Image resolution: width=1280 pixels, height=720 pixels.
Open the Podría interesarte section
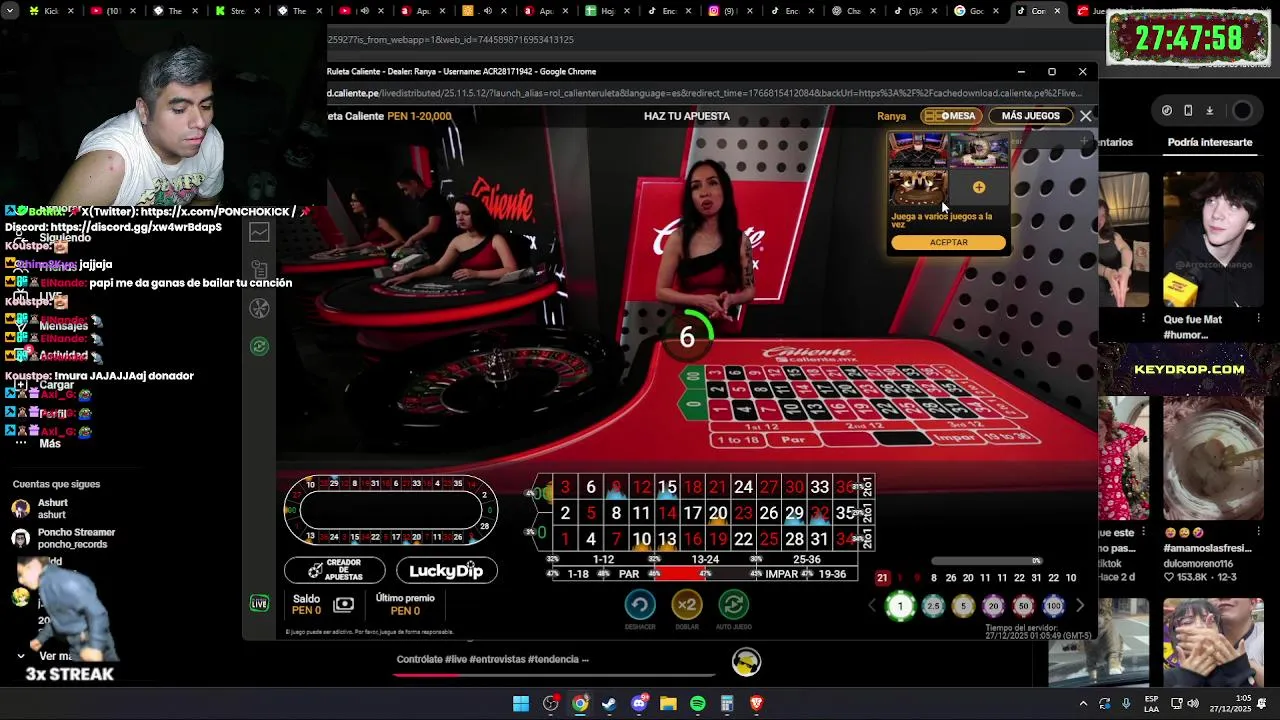(x=1210, y=142)
